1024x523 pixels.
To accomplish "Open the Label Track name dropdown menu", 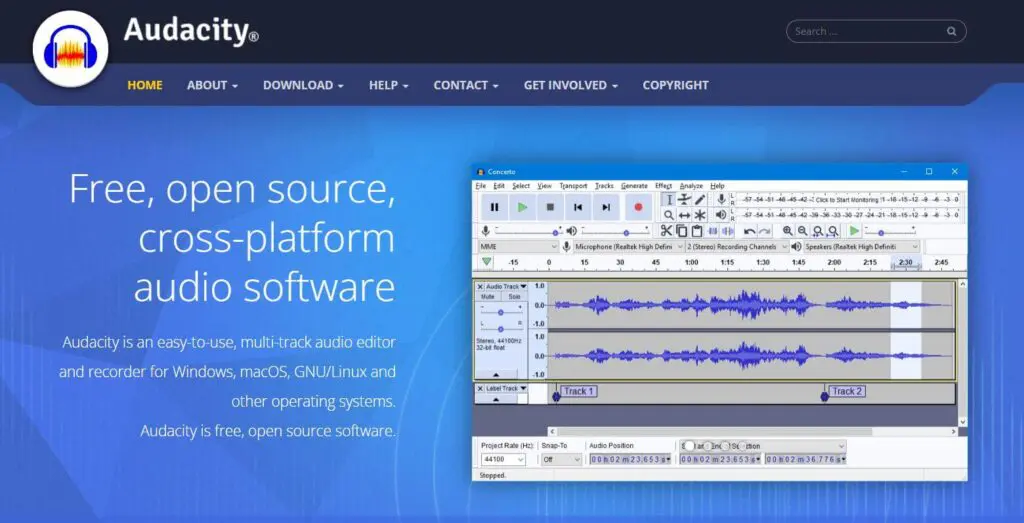I will (x=506, y=388).
